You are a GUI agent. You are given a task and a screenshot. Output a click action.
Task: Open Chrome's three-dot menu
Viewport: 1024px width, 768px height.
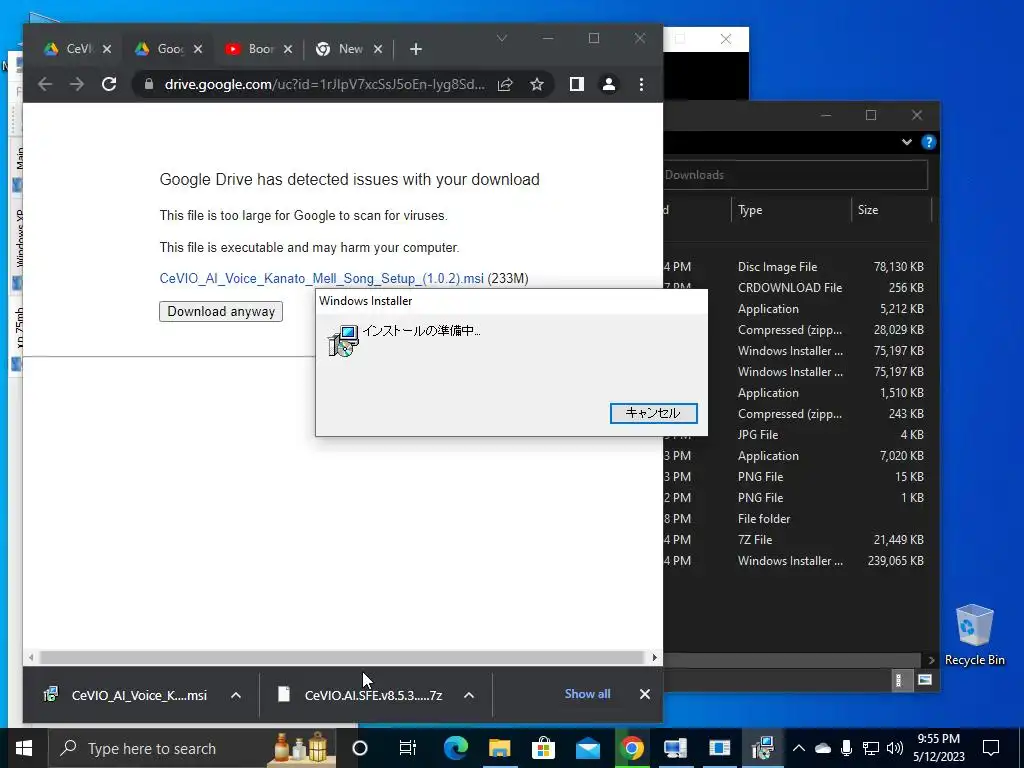click(641, 84)
